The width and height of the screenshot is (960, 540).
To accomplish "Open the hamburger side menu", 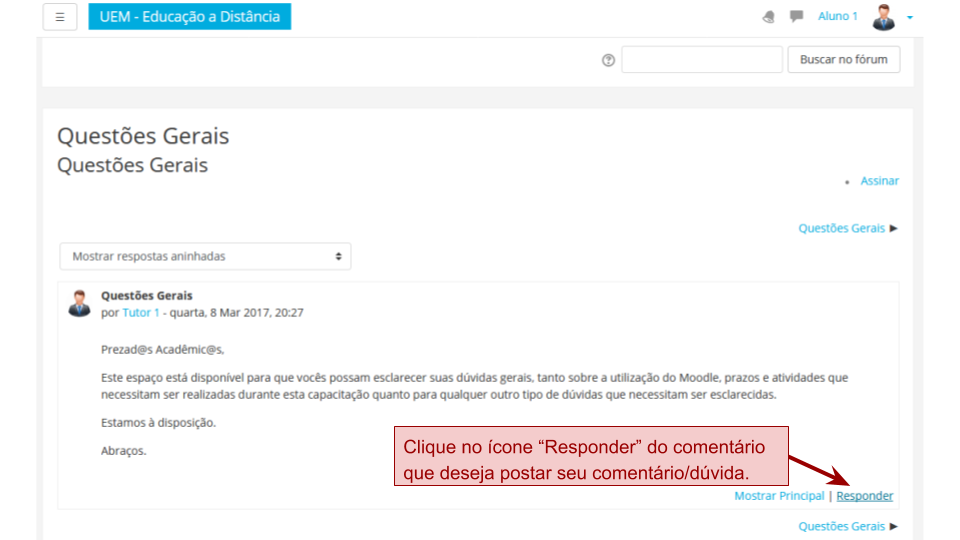I will tap(60, 17).
